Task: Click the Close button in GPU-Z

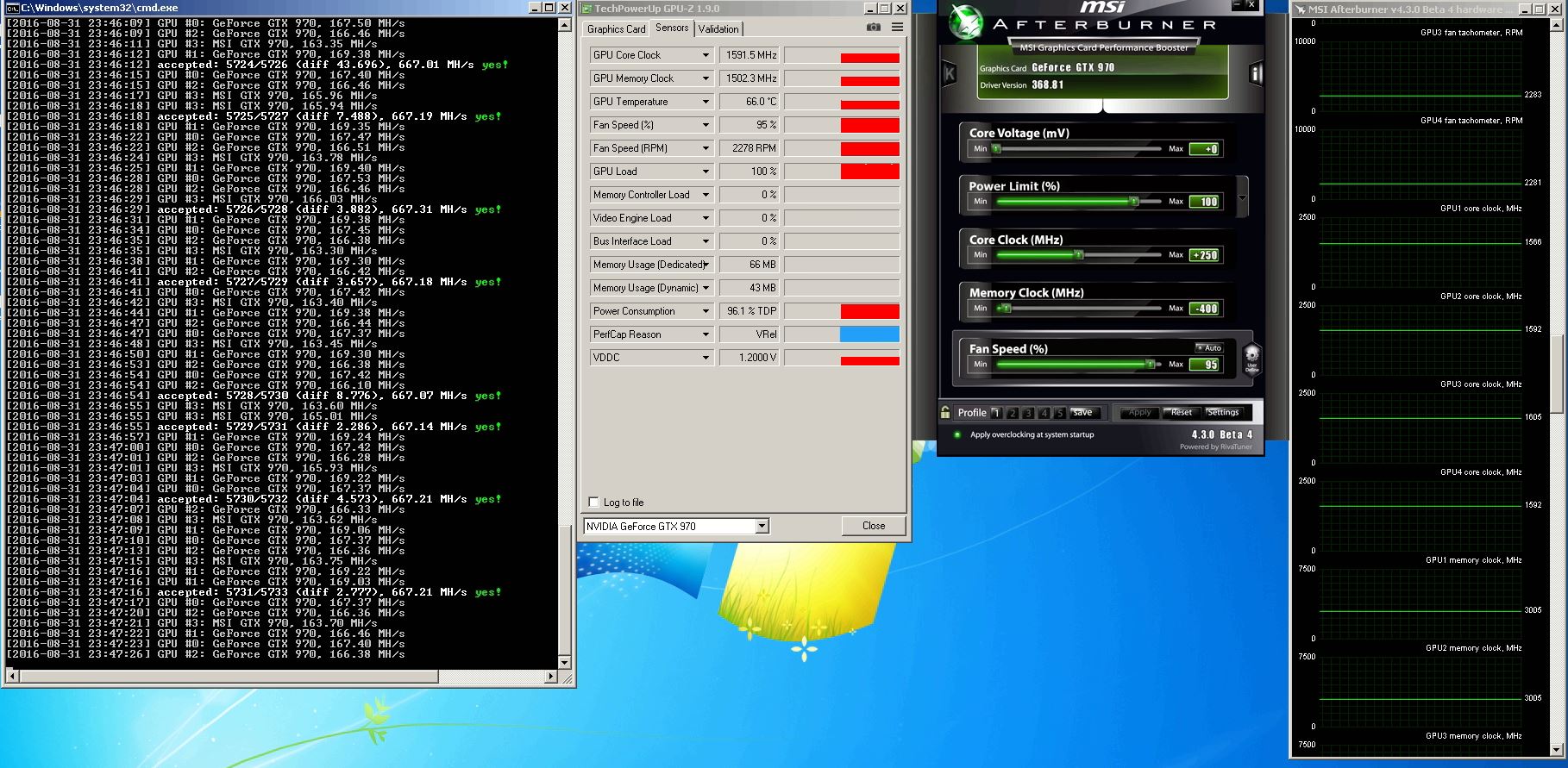Action: pyautogui.click(x=874, y=526)
